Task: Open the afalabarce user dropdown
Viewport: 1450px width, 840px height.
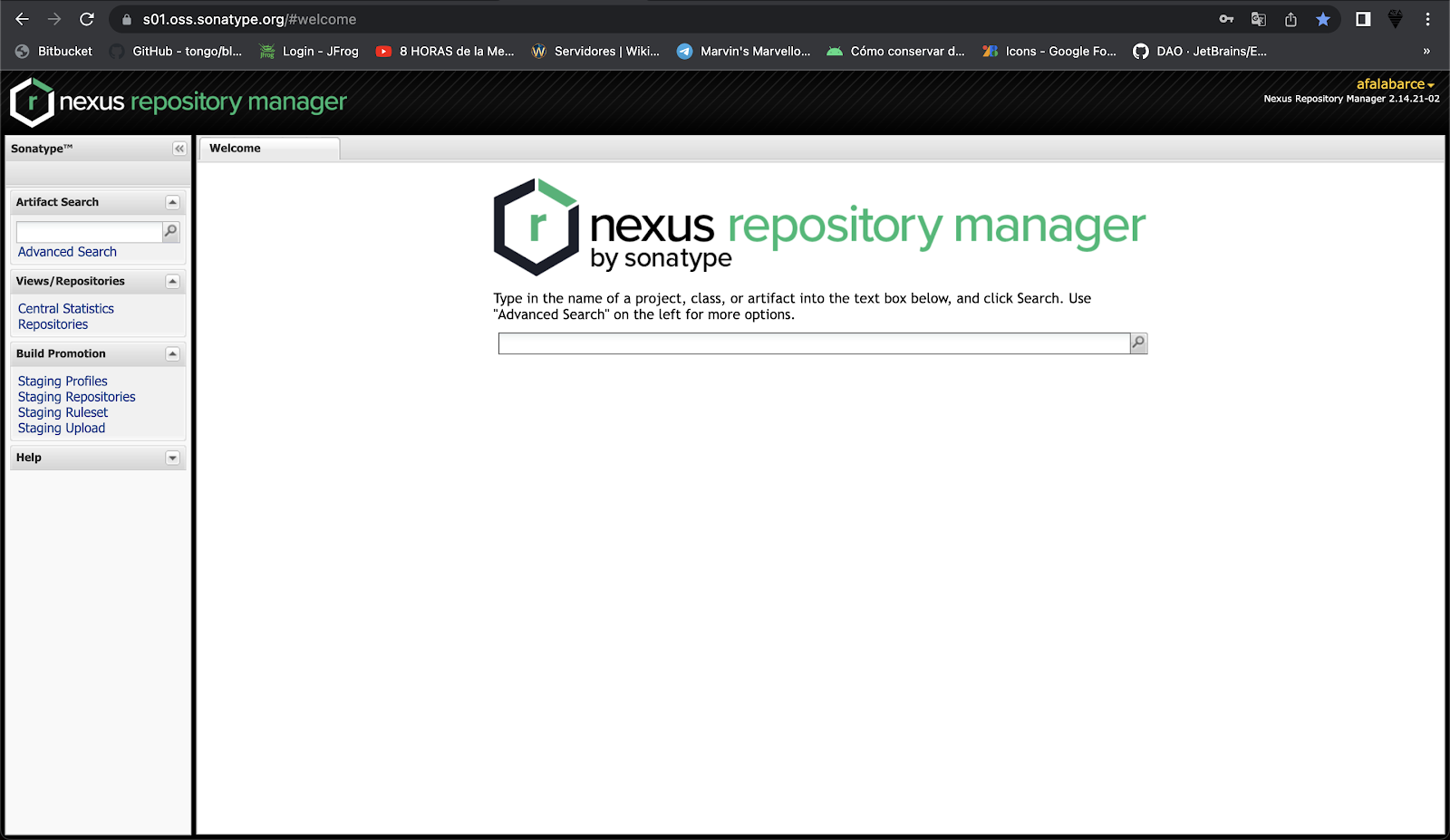Action: coord(1395,83)
